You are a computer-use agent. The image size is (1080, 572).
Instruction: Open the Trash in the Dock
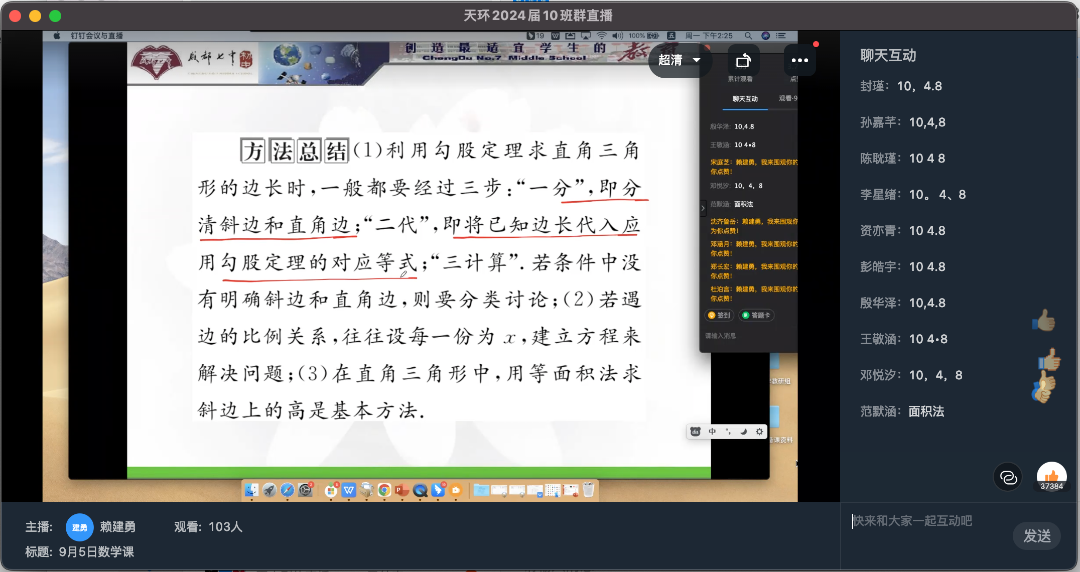(x=588, y=490)
